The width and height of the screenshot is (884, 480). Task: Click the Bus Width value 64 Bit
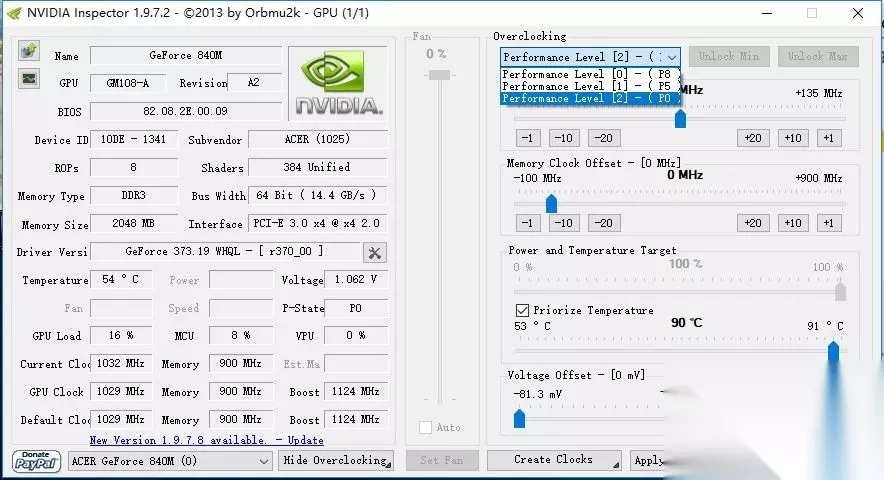tap(317, 195)
